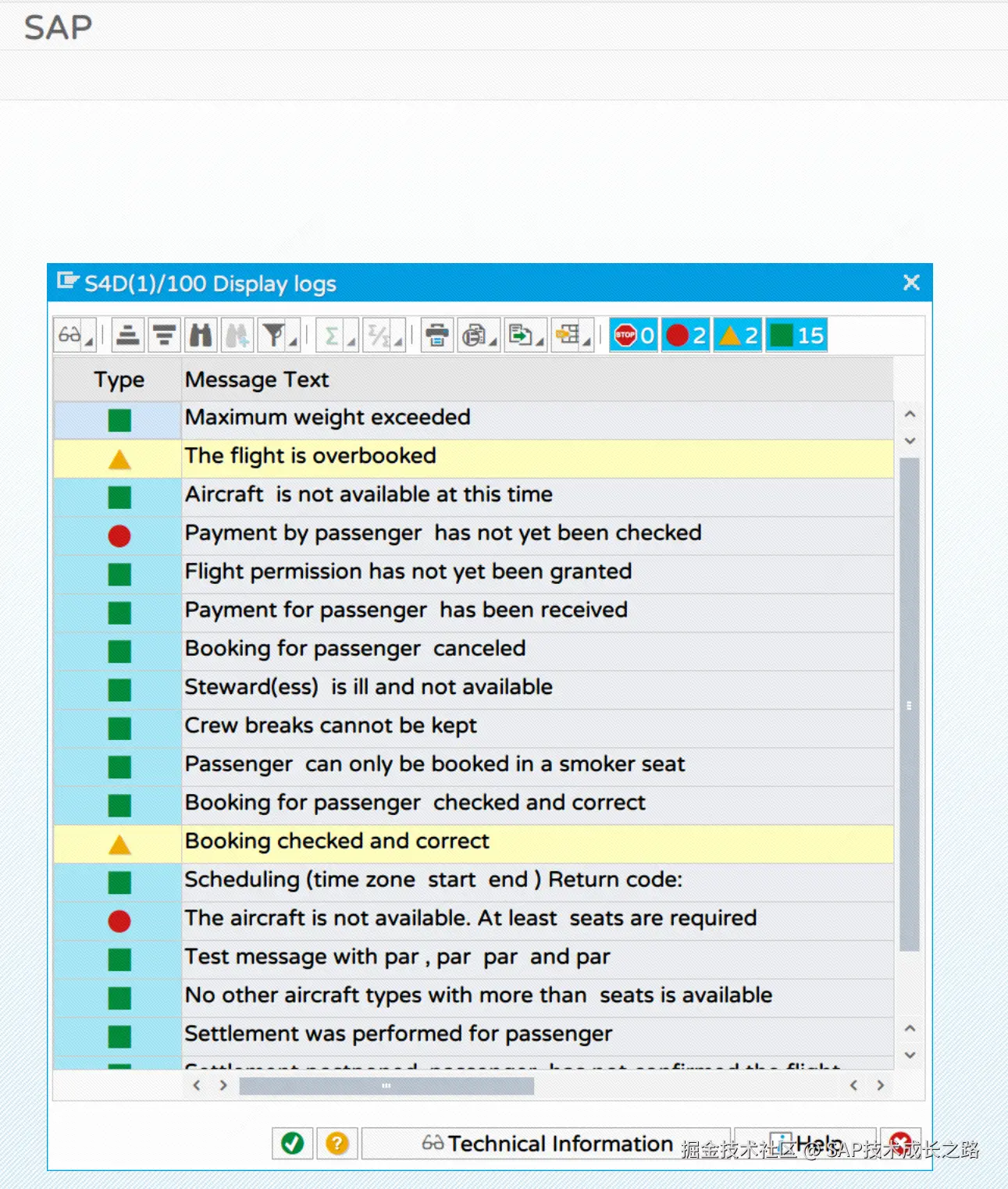Select the green icon beside Aircraft is not available
Viewport: 1008px width, 1189px height.
(119, 497)
